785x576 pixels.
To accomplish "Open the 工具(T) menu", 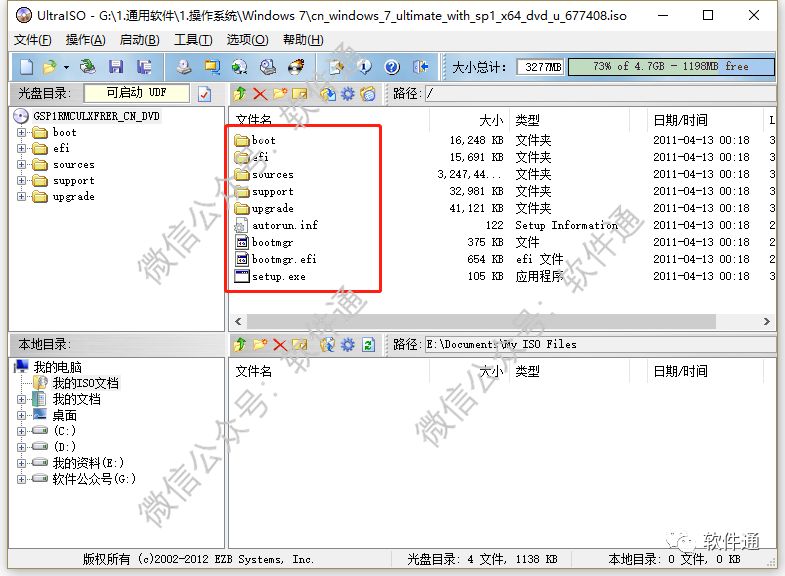I will (x=193, y=40).
